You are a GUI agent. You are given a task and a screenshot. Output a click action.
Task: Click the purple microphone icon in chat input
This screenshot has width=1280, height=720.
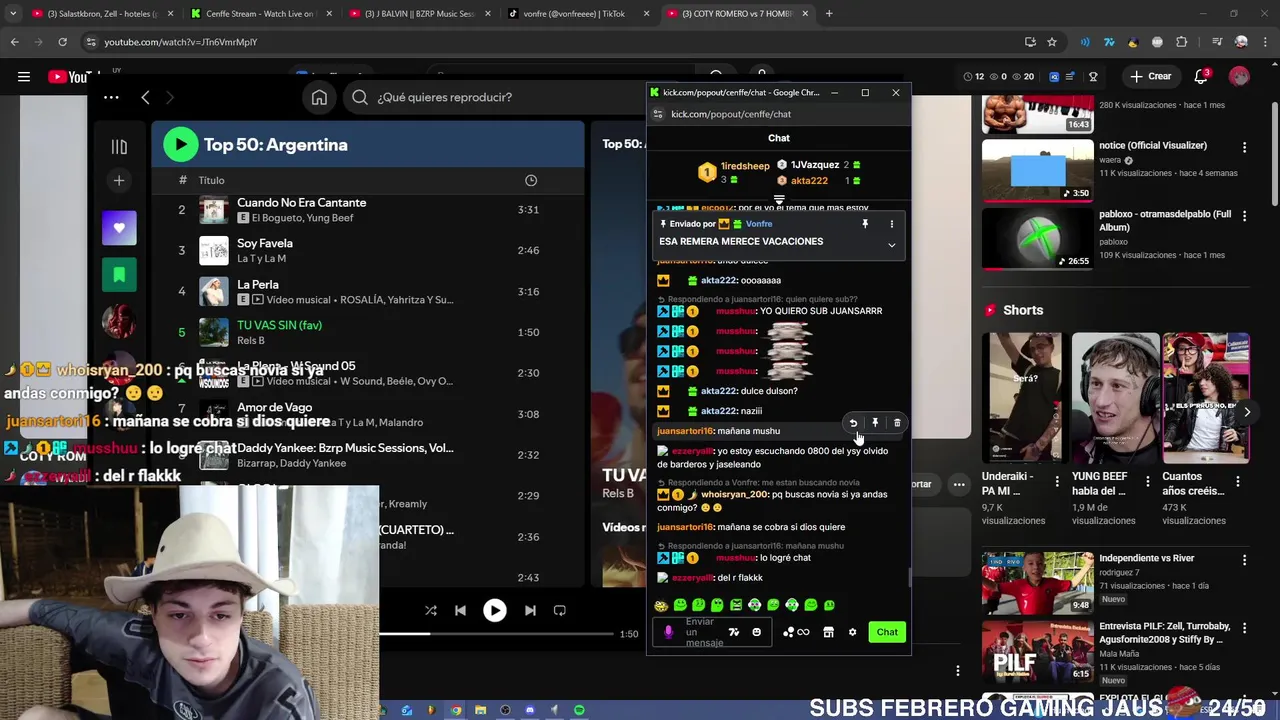pyautogui.click(x=669, y=632)
